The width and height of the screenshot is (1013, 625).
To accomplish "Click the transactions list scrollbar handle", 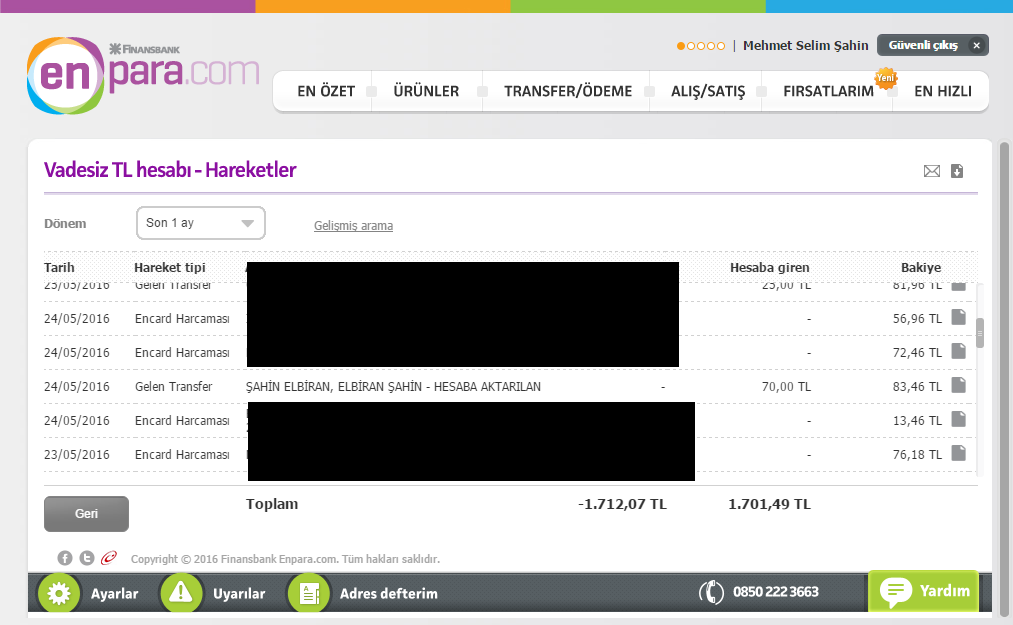I will pyautogui.click(x=979, y=334).
